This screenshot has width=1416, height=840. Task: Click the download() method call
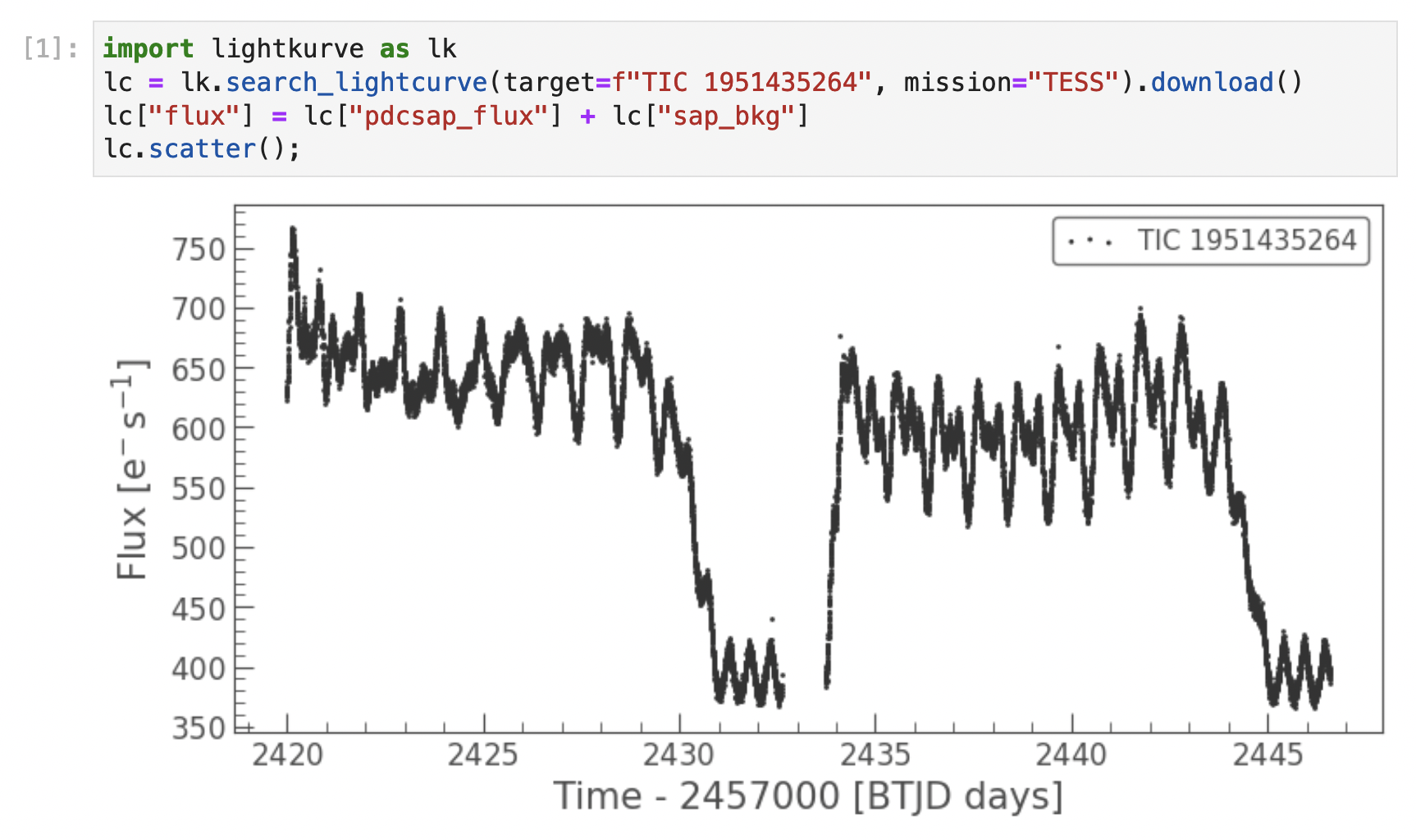pyautogui.click(x=1226, y=83)
